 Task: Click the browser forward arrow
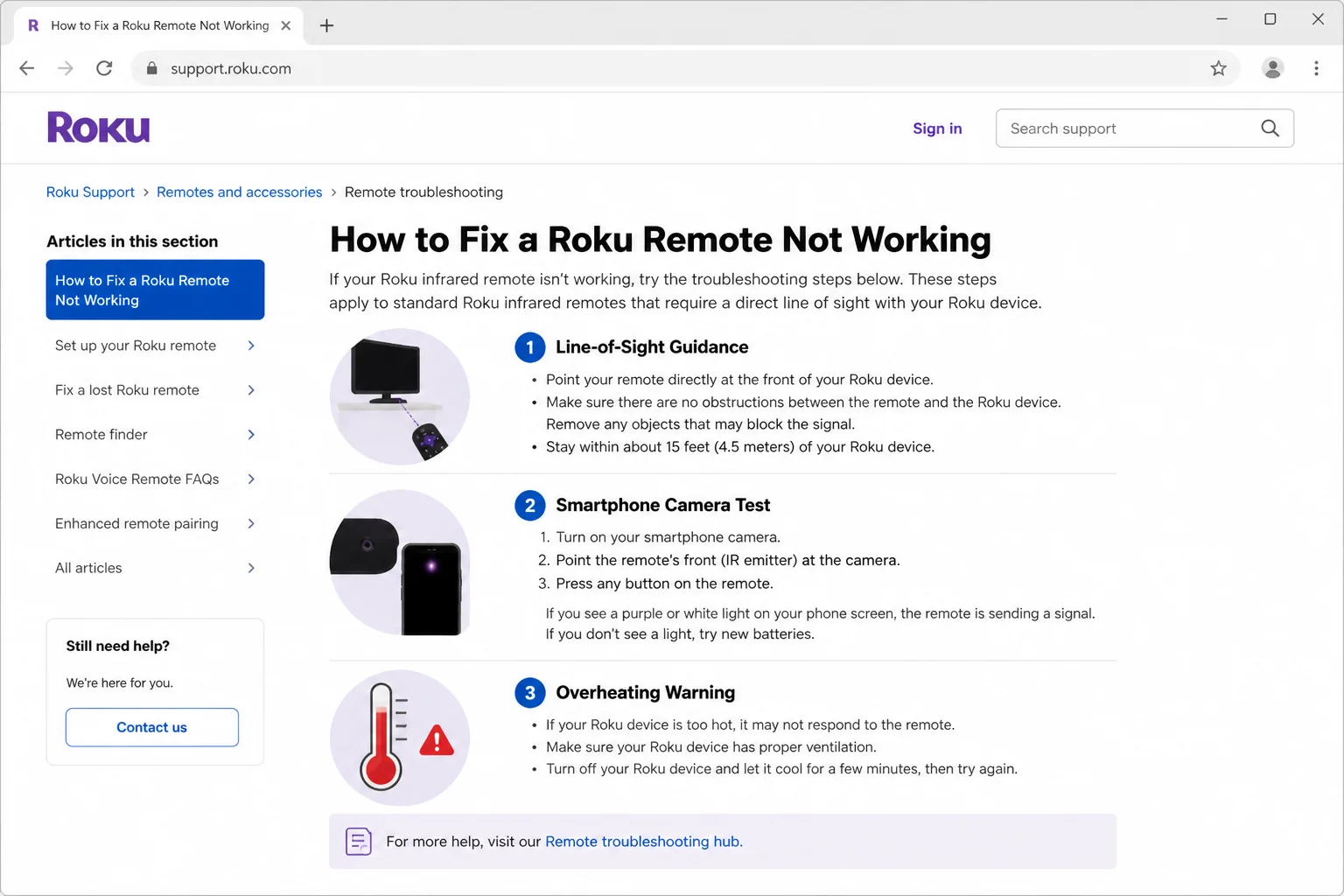[x=66, y=68]
